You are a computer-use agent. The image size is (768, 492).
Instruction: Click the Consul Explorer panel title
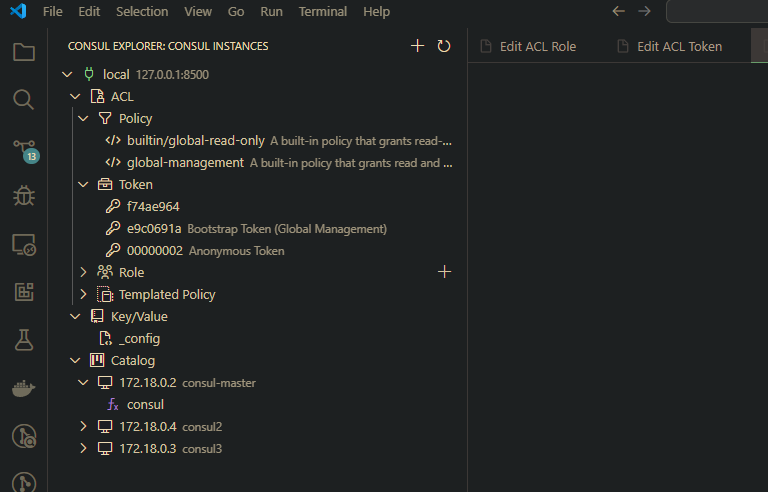(x=168, y=46)
